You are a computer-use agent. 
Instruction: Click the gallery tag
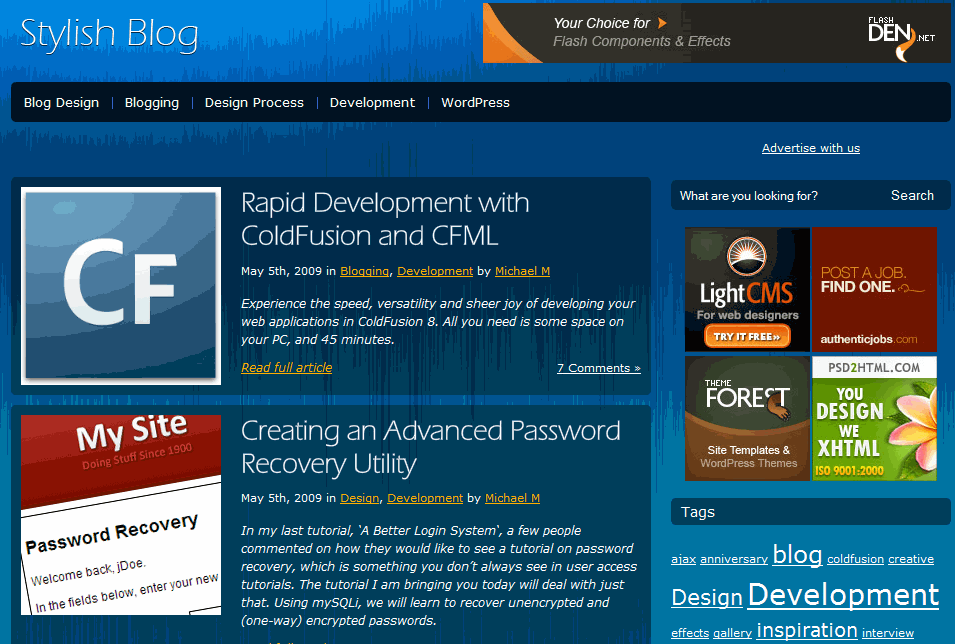pos(732,633)
